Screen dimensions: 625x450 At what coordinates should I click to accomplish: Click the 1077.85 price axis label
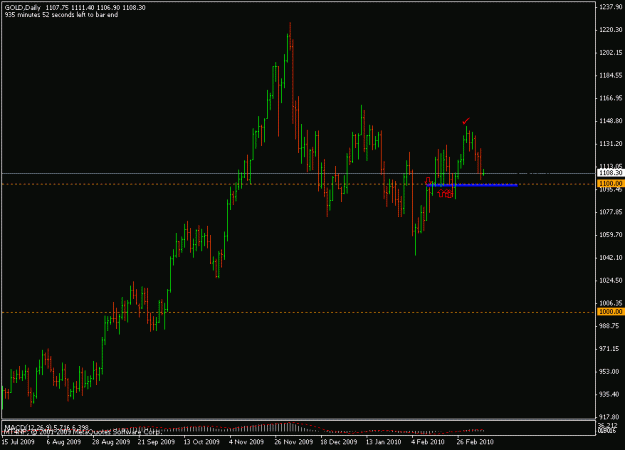tap(611, 212)
